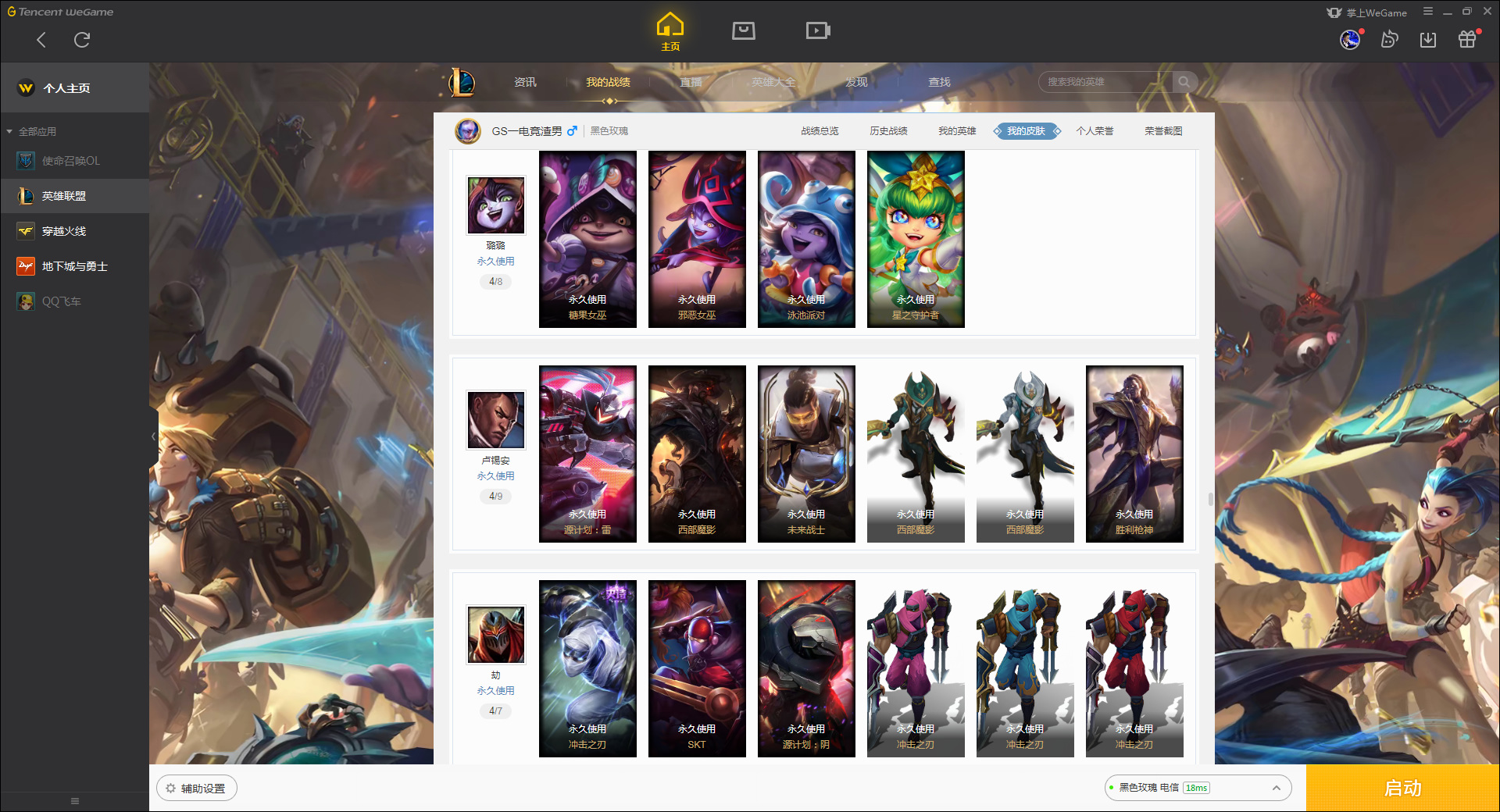
Task: Open the video player icon in top bar
Action: [818, 30]
